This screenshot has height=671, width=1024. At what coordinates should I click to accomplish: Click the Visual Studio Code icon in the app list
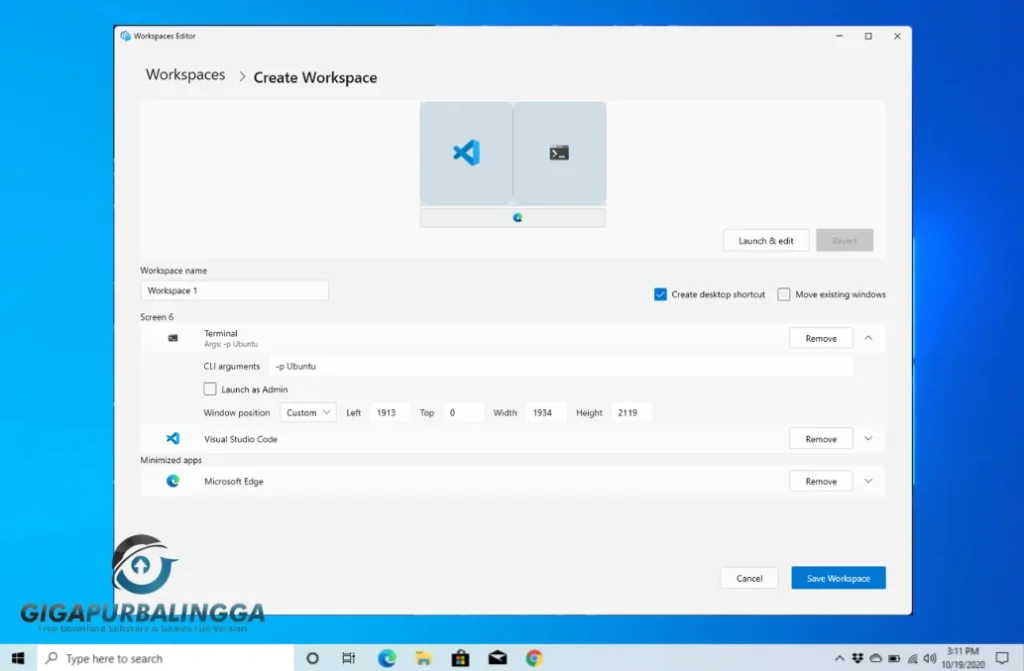[172, 438]
